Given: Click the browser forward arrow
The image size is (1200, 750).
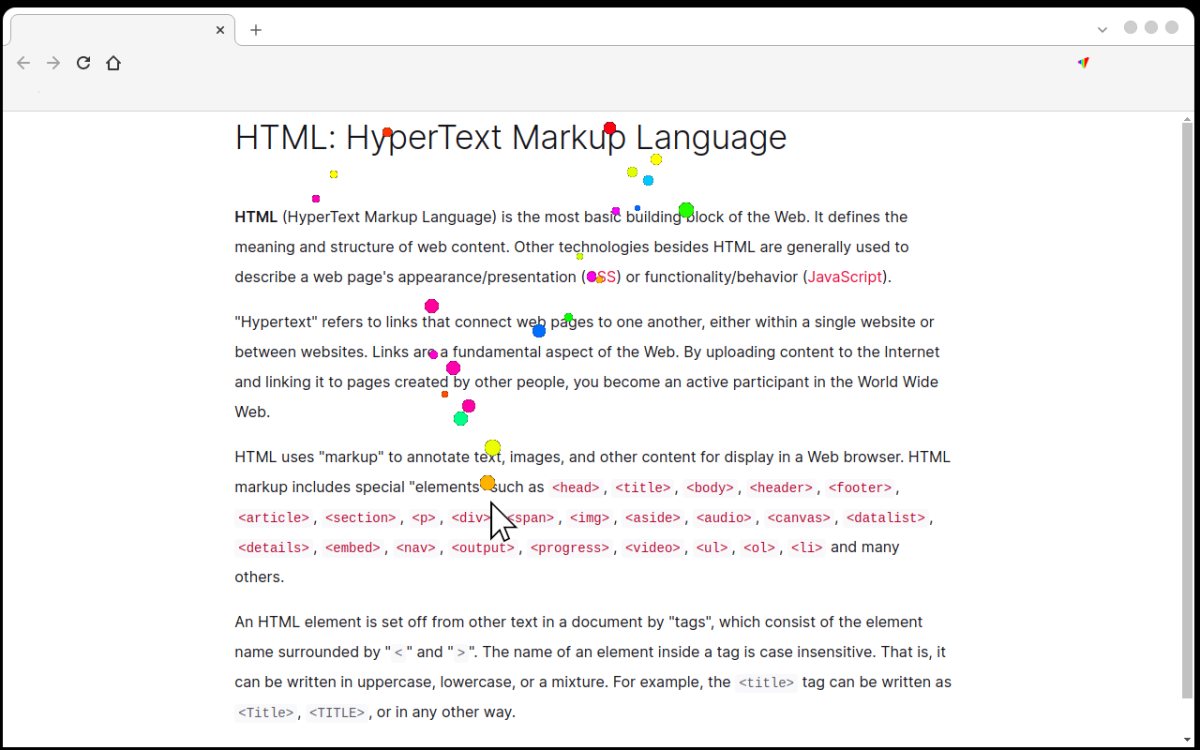Looking at the screenshot, I should [54, 63].
